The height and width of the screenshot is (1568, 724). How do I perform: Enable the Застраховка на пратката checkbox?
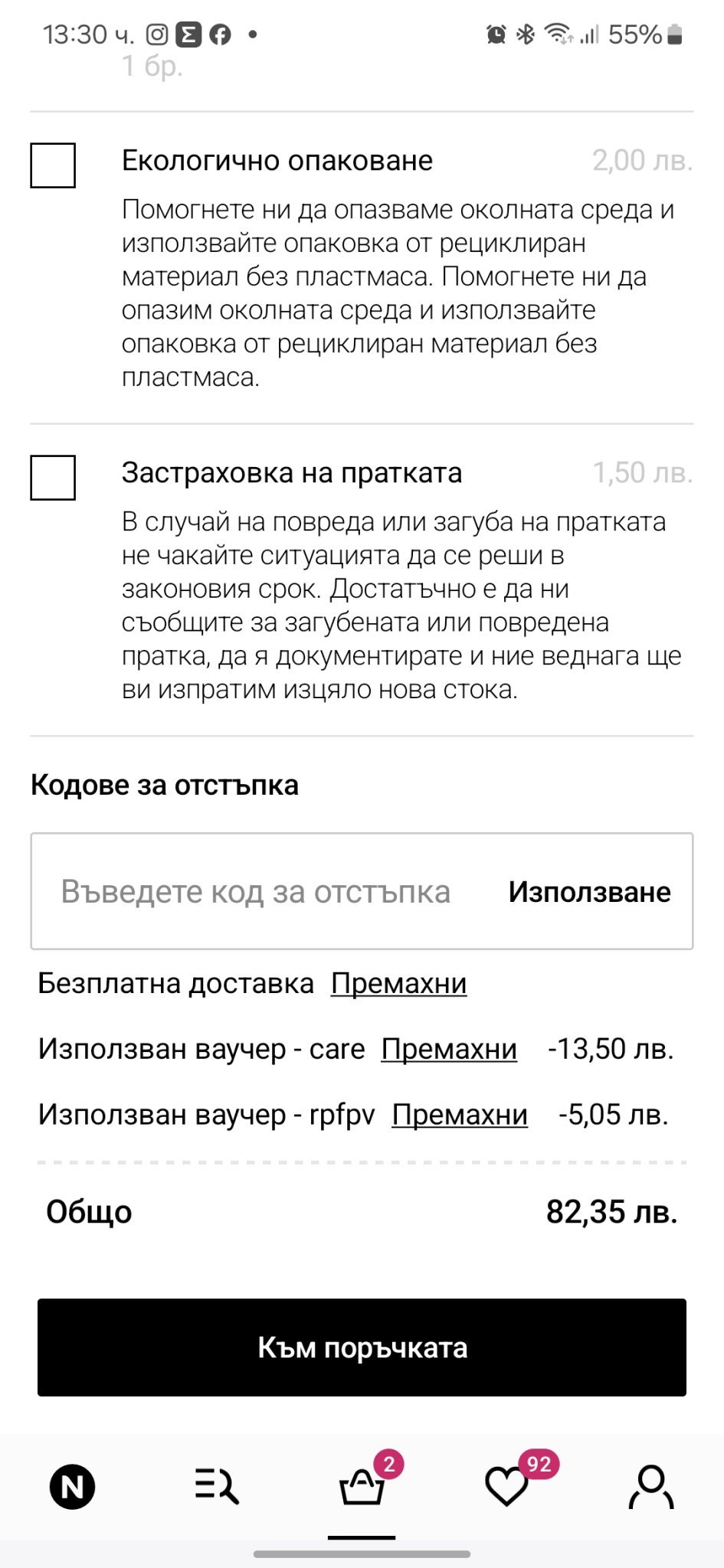pyautogui.click(x=53, y=478)
